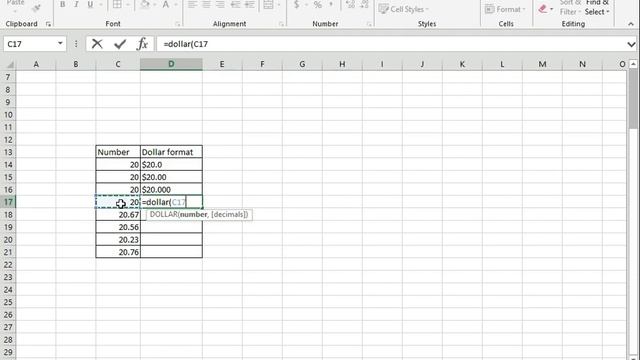The width and height of the screenshot is (640, 360).
Task: Select row 22 header
Action: (8, 265)
